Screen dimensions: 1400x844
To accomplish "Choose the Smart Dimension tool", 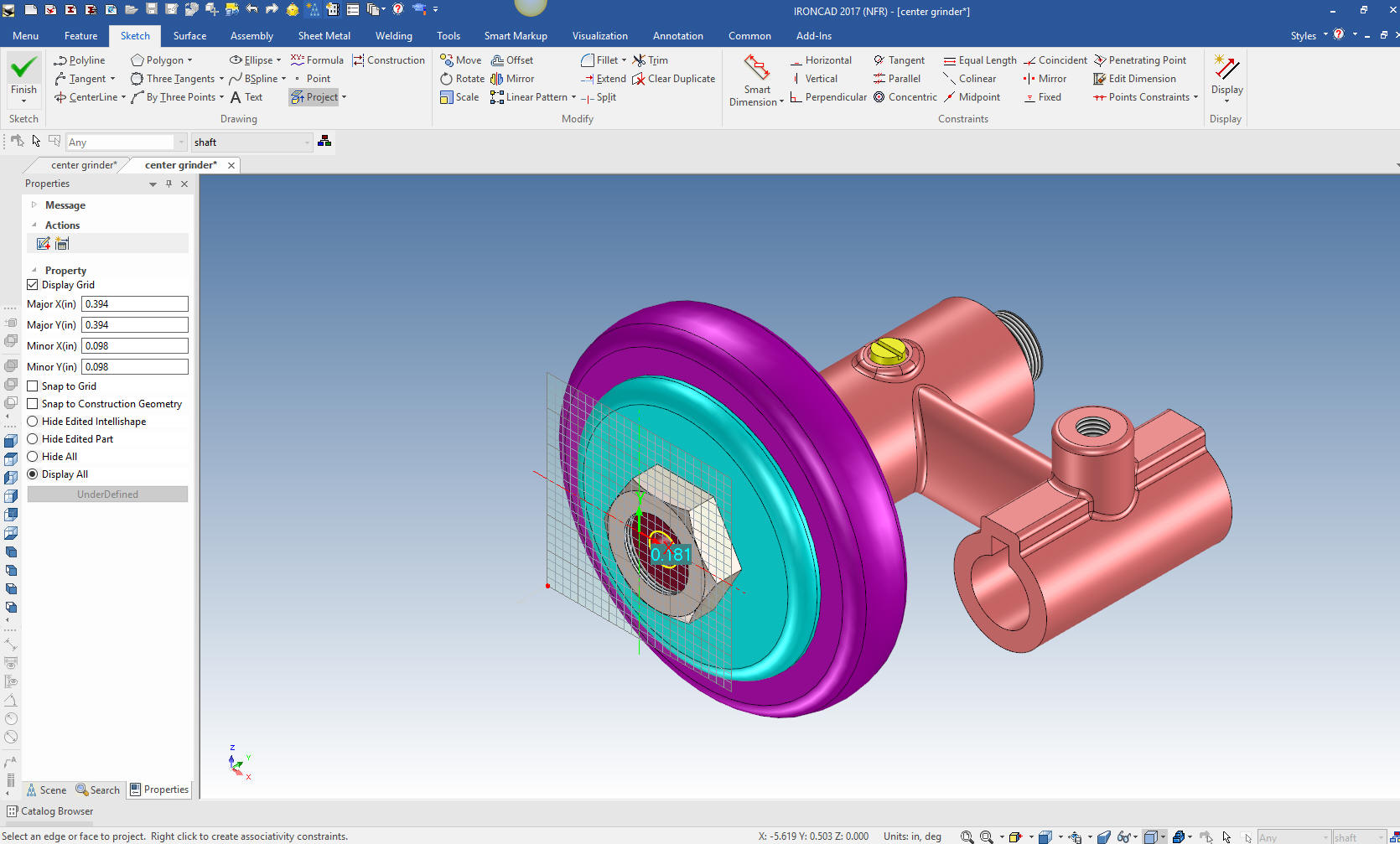I will (756, 80).
